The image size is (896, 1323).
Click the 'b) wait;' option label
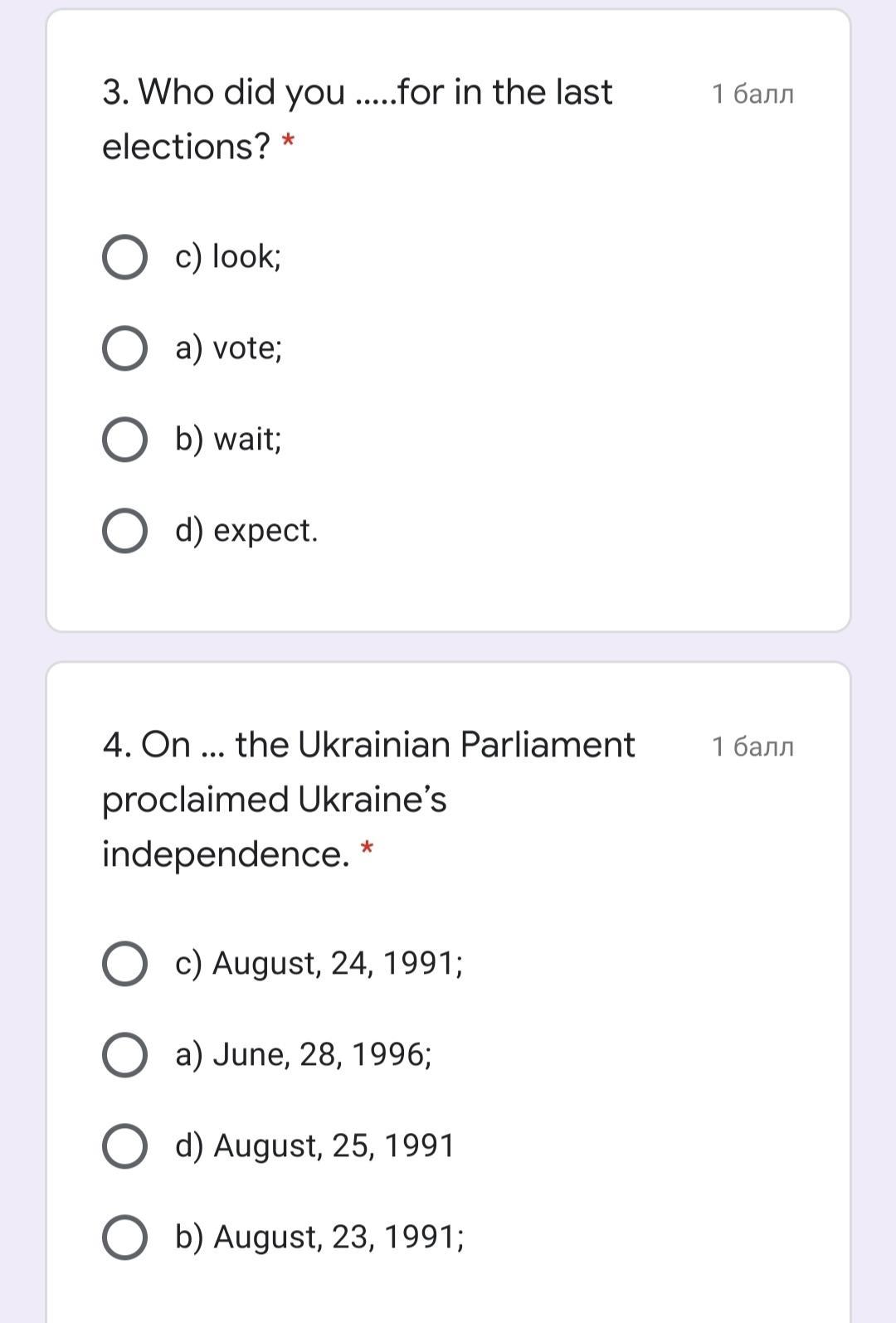coord(228,439)
